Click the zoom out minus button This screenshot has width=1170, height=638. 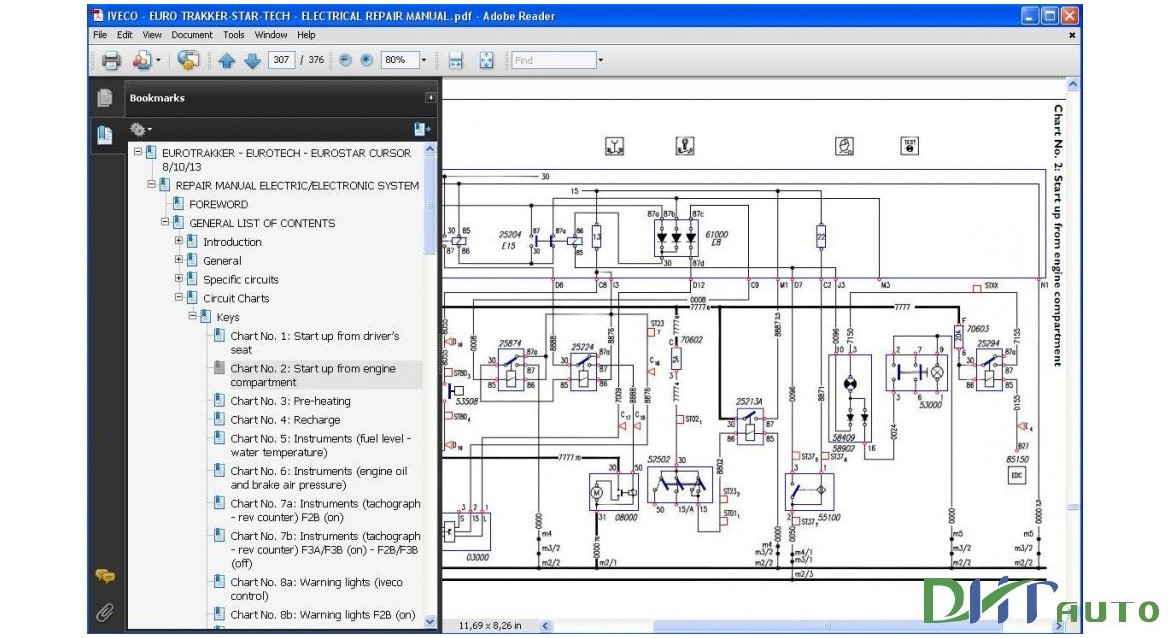click(345, 60)
